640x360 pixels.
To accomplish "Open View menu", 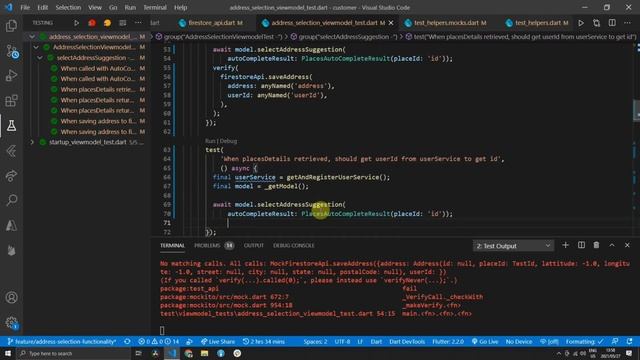I will tap(95, 7).
